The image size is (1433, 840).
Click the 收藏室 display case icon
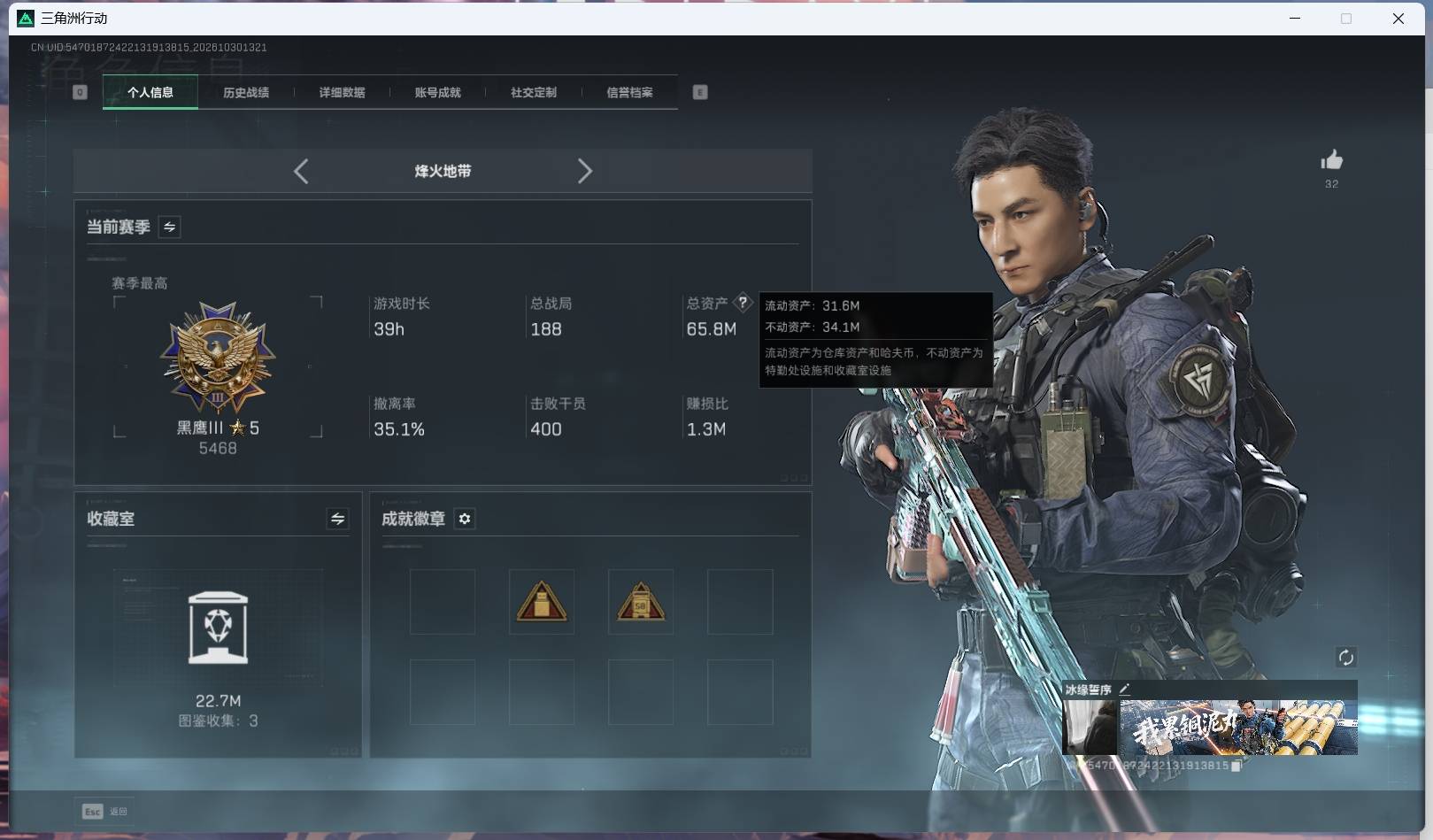point(218,628)
